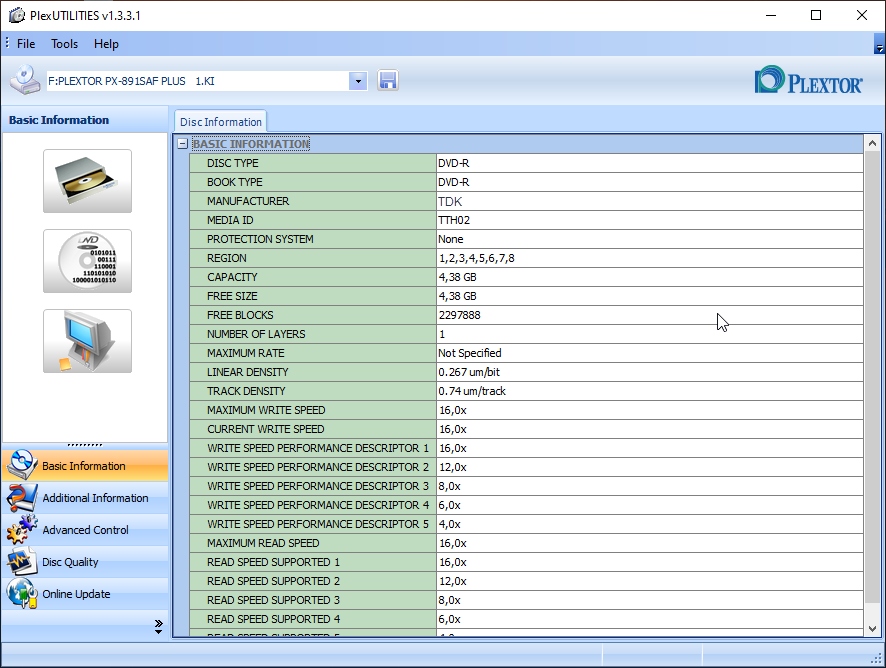Open the DVD drive tray image button
This screenshot has width=886, height=668.
88,181
